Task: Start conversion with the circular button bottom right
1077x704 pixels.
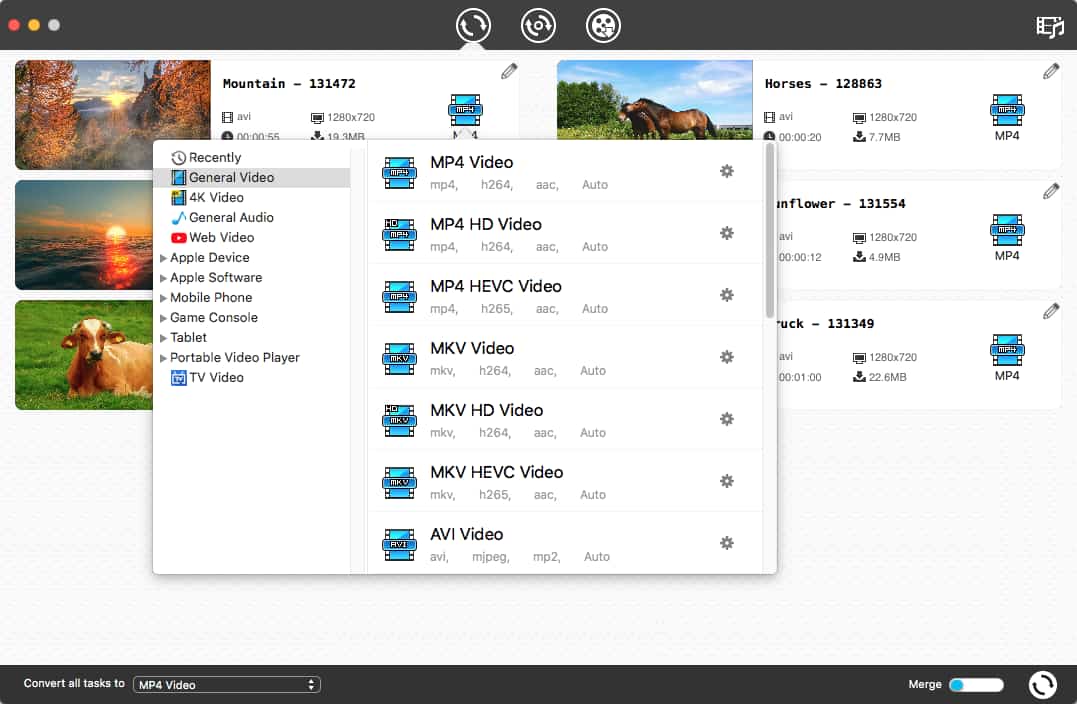Action: [x=1042, y=684]
